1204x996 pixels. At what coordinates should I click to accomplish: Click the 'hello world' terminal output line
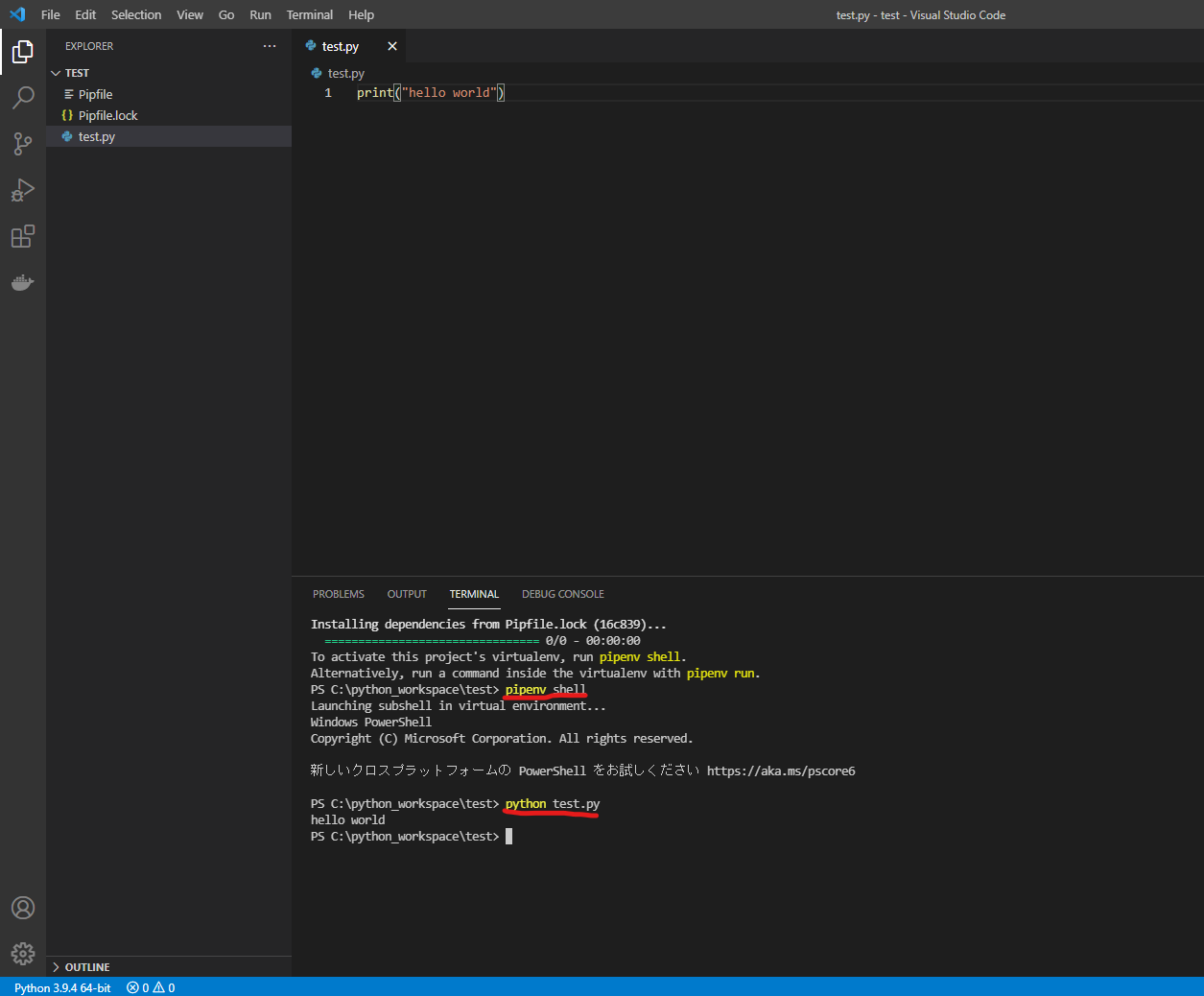(347, 820)
